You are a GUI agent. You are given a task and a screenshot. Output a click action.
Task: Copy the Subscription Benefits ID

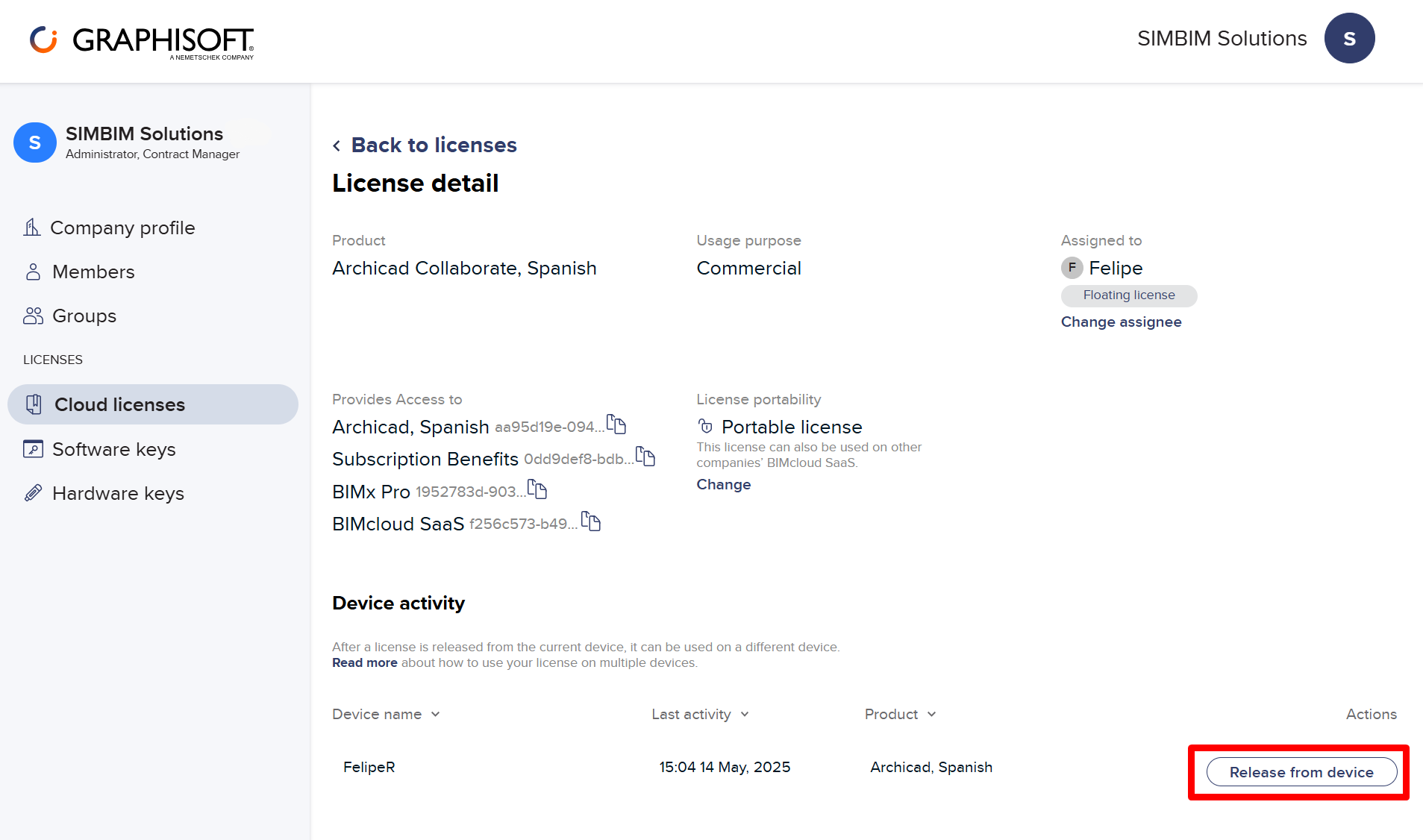pyautogui.click(x=645, y=457)
